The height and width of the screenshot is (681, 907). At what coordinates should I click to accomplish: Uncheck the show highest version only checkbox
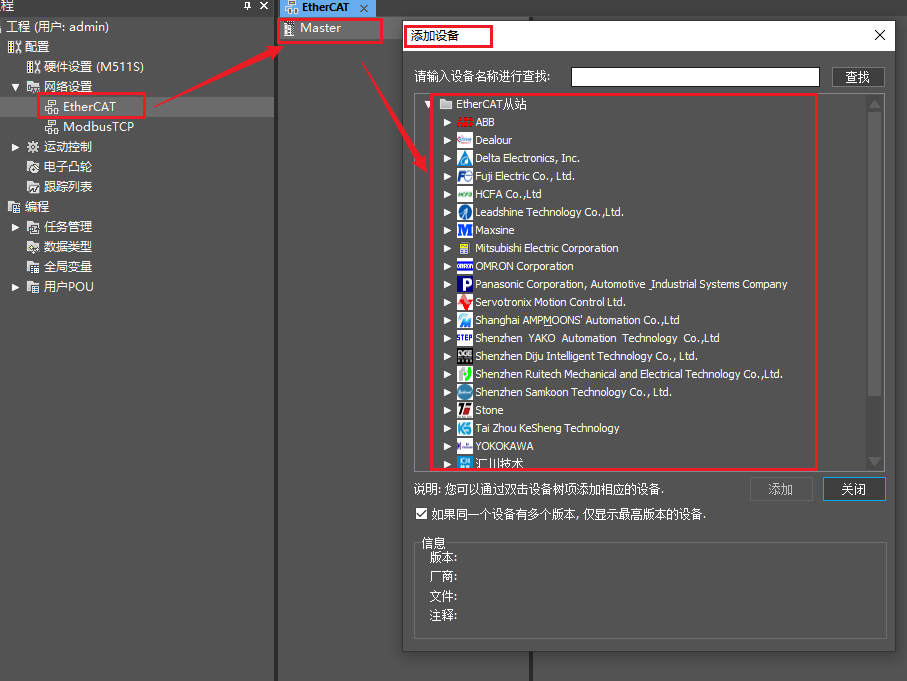point(421,514)
